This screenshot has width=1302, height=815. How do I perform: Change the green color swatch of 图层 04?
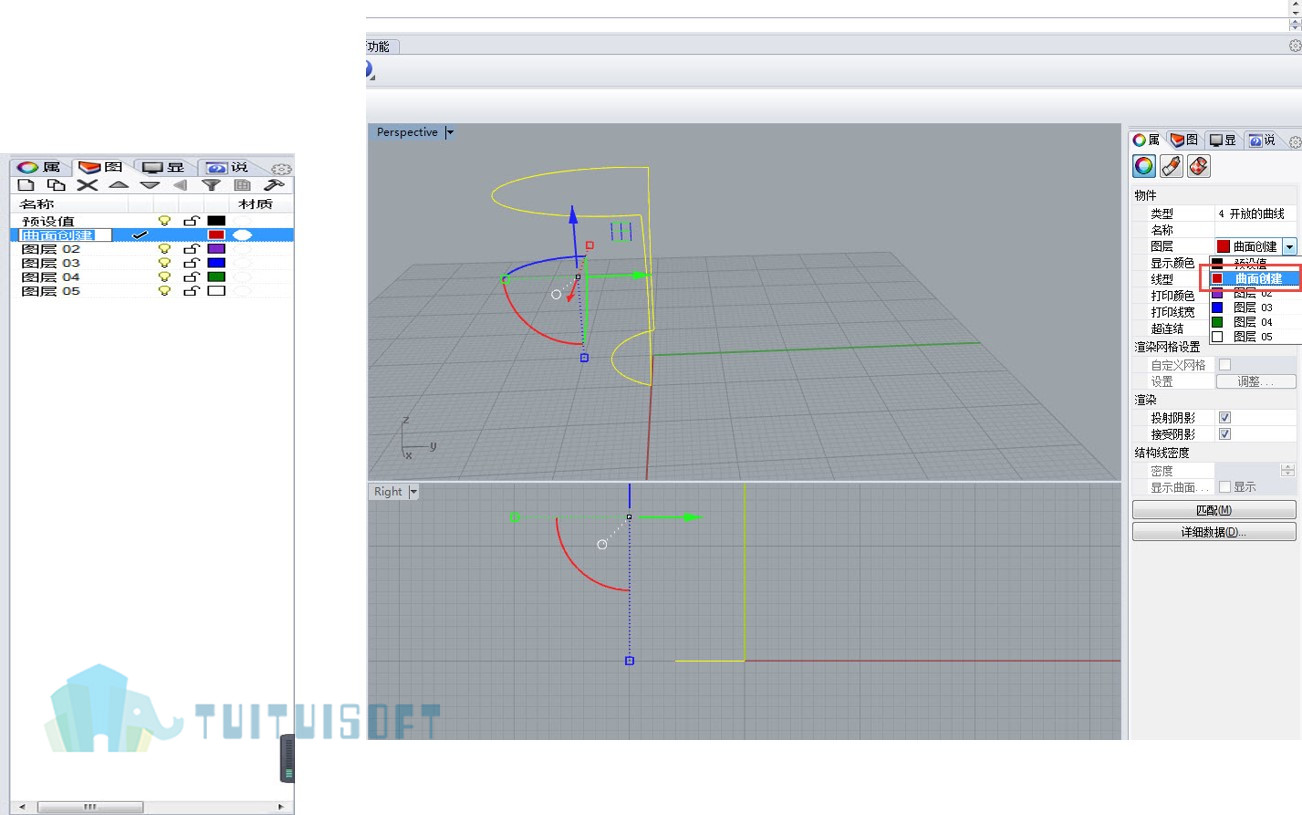click(x=216, y=277)
